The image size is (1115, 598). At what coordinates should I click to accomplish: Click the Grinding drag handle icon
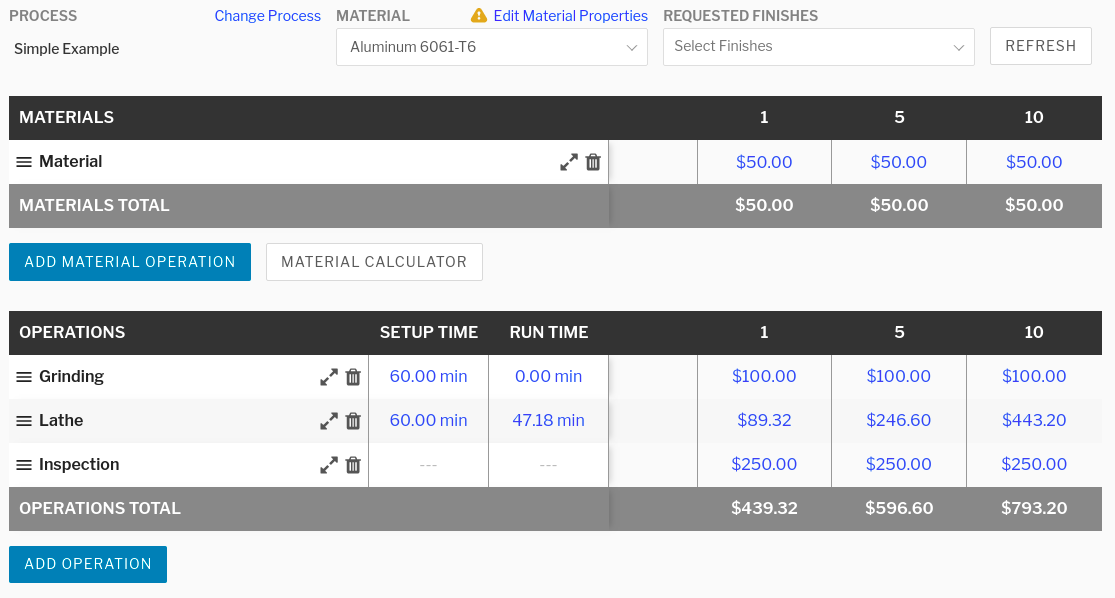[x=24, y=377]
